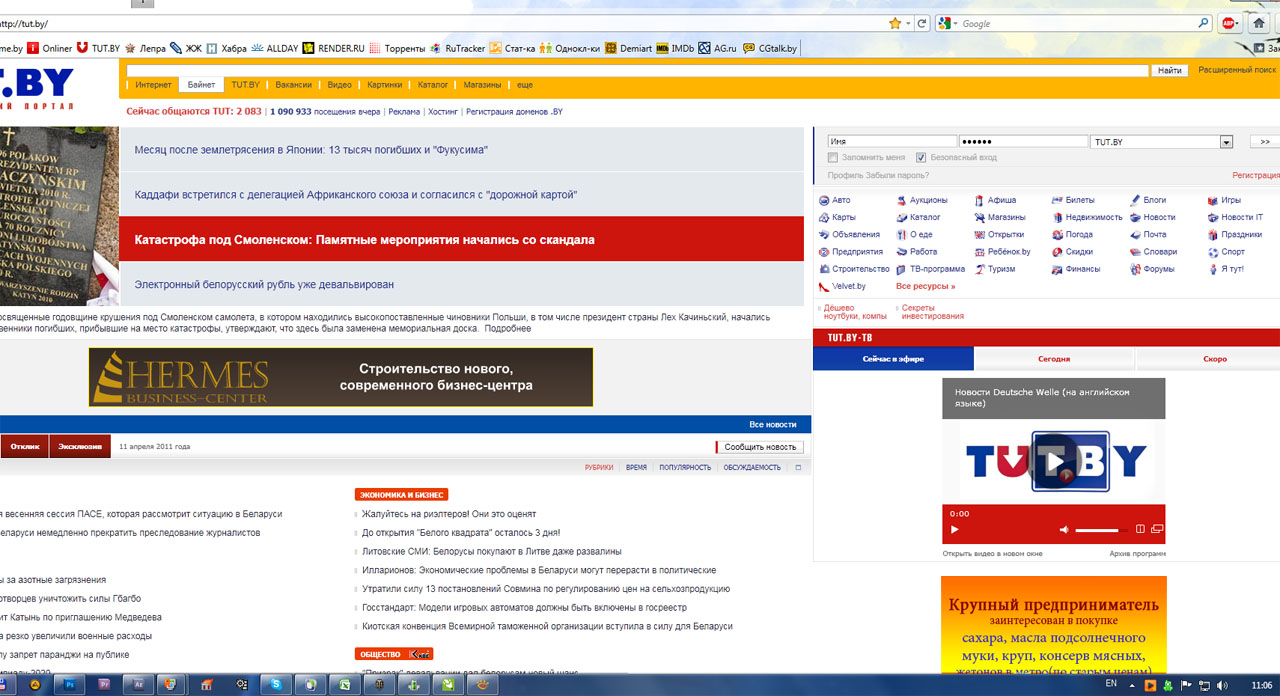Click the Афиша icon
This screenshot has height=696, width=1280.
(979, 201)
